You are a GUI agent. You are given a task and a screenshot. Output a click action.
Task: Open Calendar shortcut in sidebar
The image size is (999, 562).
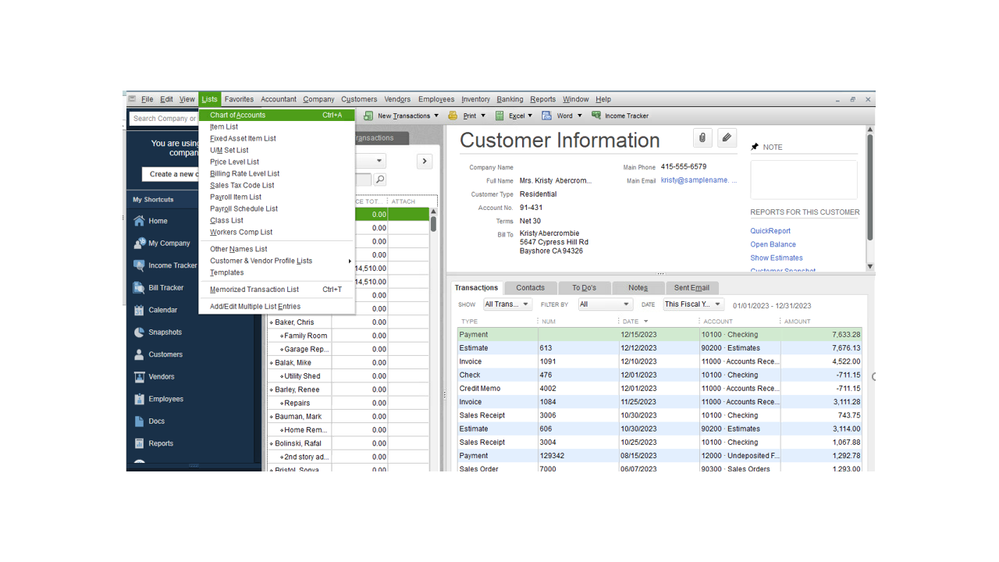[162, 310]
